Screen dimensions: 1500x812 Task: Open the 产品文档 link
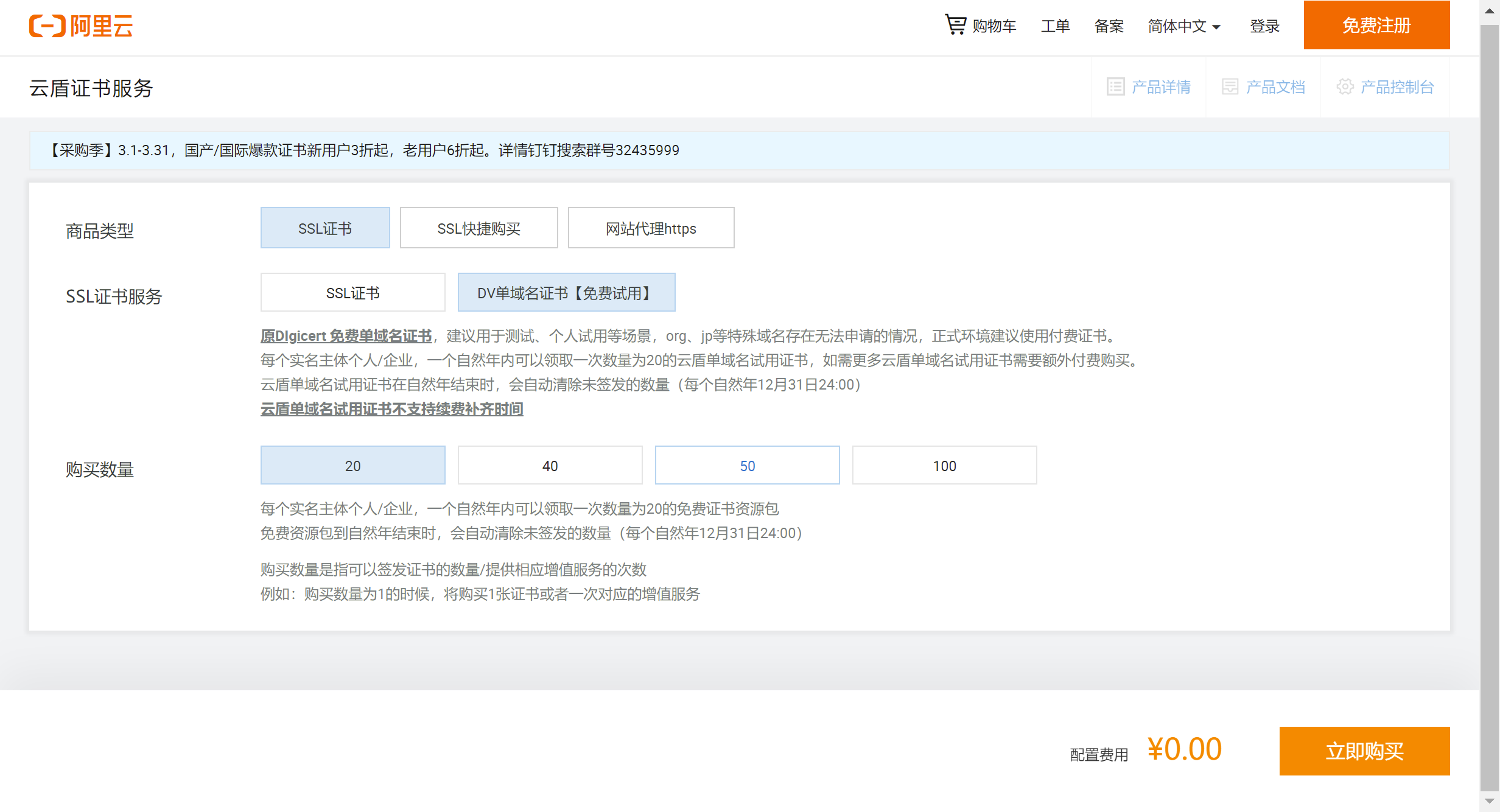[x=1275, y=87]
